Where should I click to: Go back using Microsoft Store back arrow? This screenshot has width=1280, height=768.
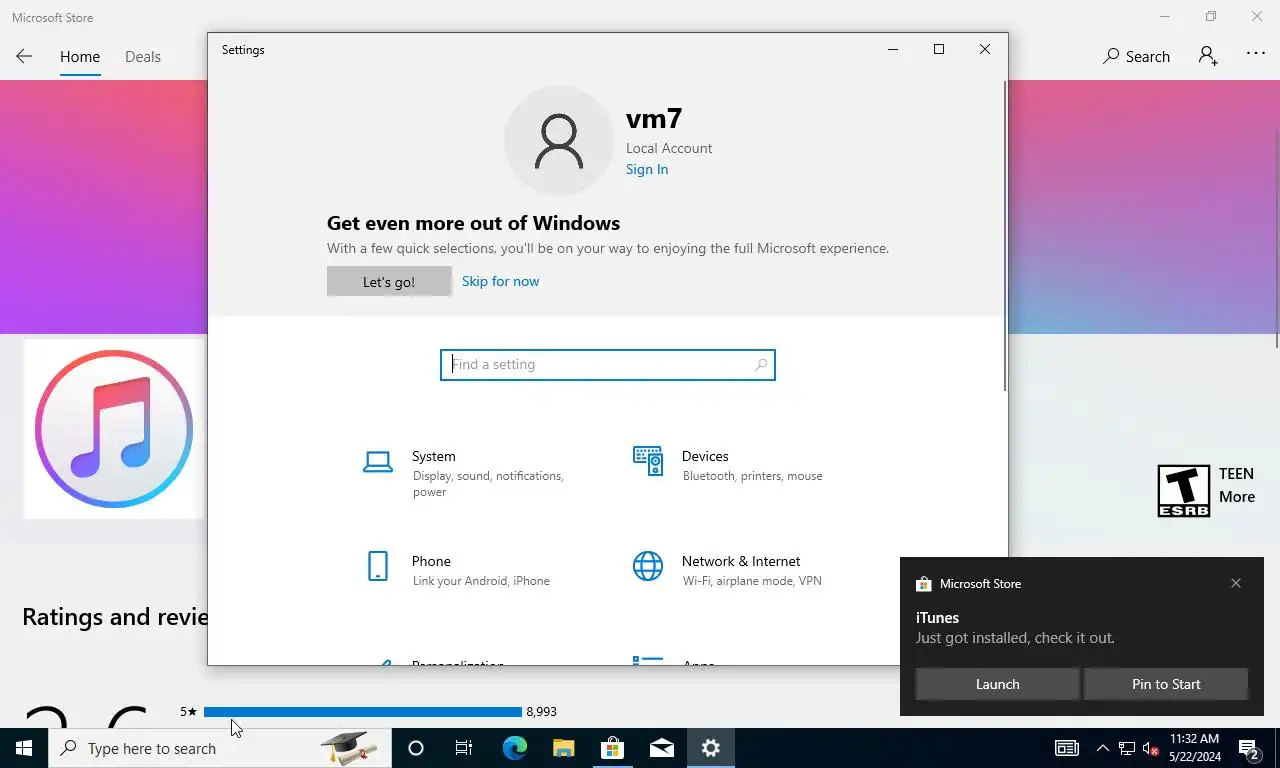pyautogui.click(x=24, y=56)
